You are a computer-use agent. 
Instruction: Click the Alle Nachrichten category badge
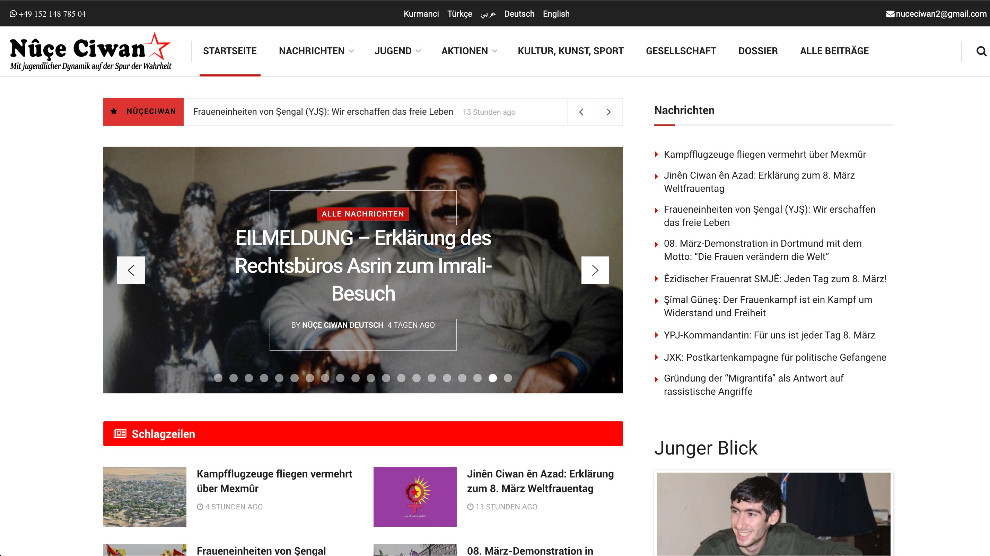point(362,214)
